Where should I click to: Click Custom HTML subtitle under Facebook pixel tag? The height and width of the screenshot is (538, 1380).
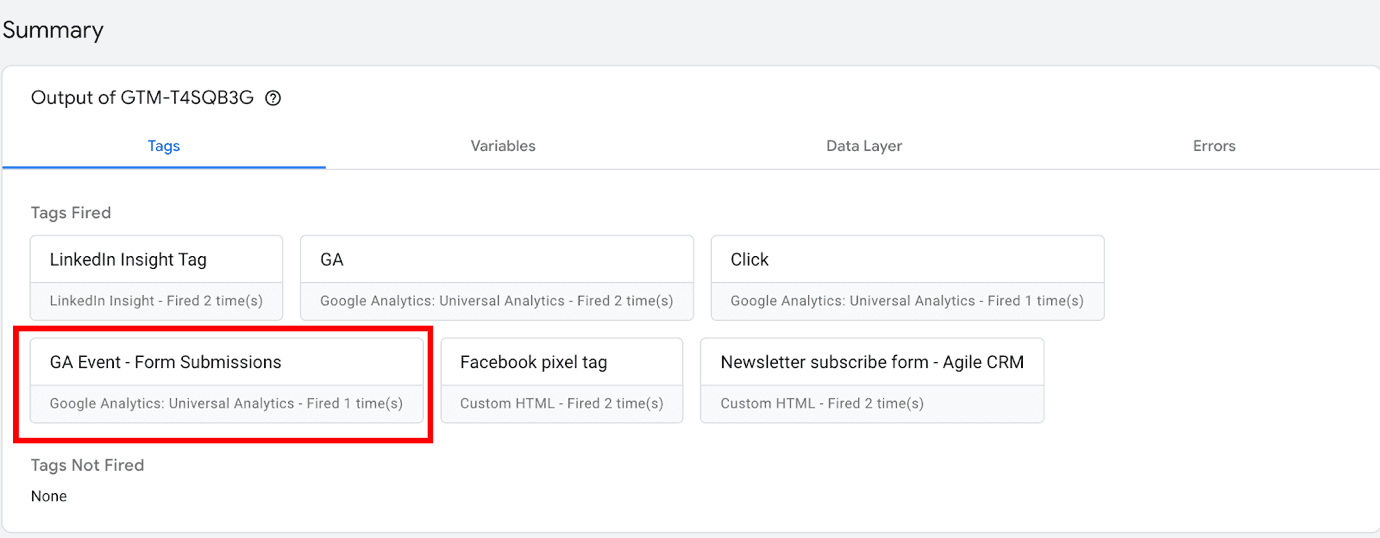pyautogui.click(x=561, y=404)
